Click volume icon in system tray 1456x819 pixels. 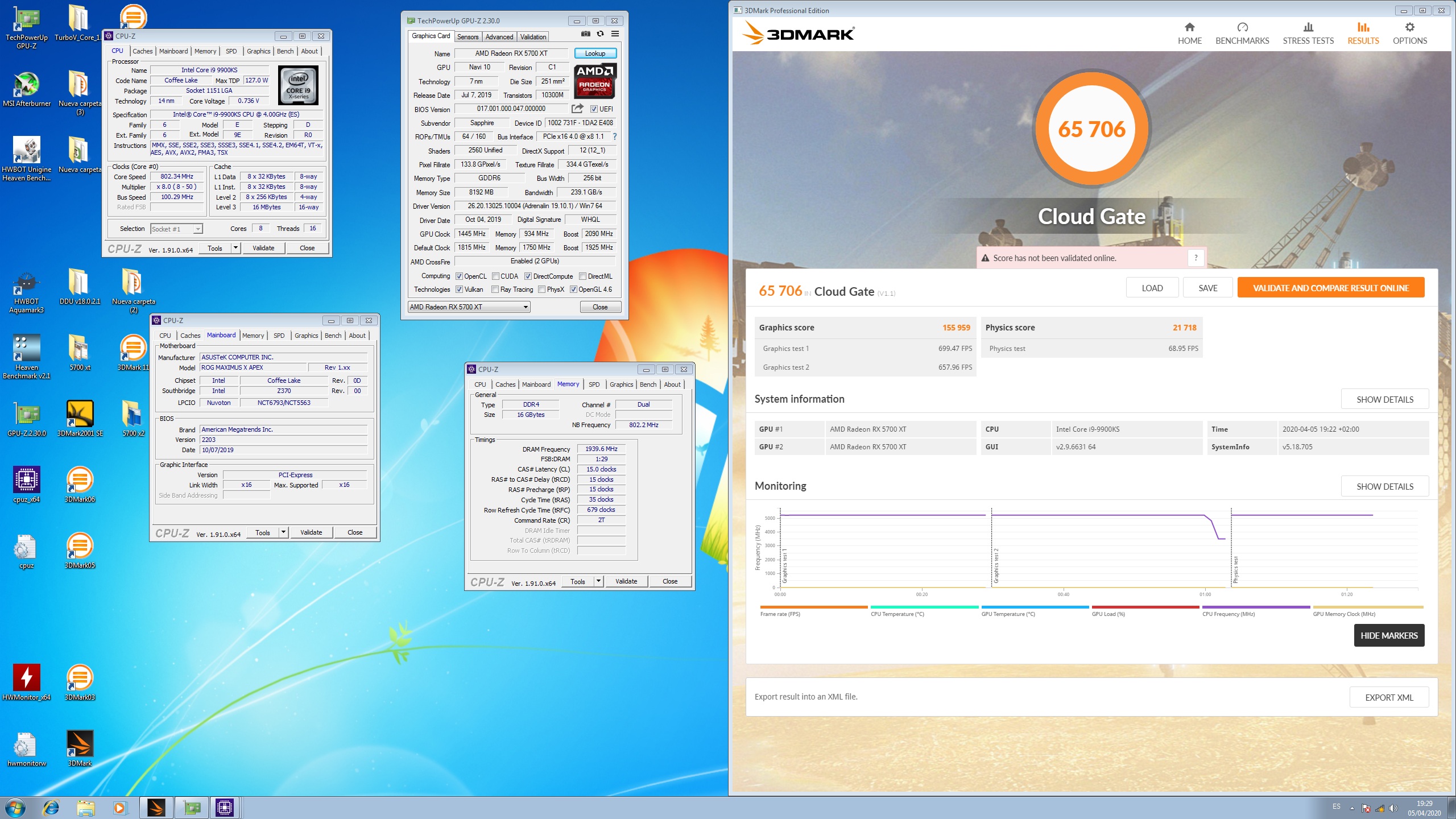[x=1393, y=808]
